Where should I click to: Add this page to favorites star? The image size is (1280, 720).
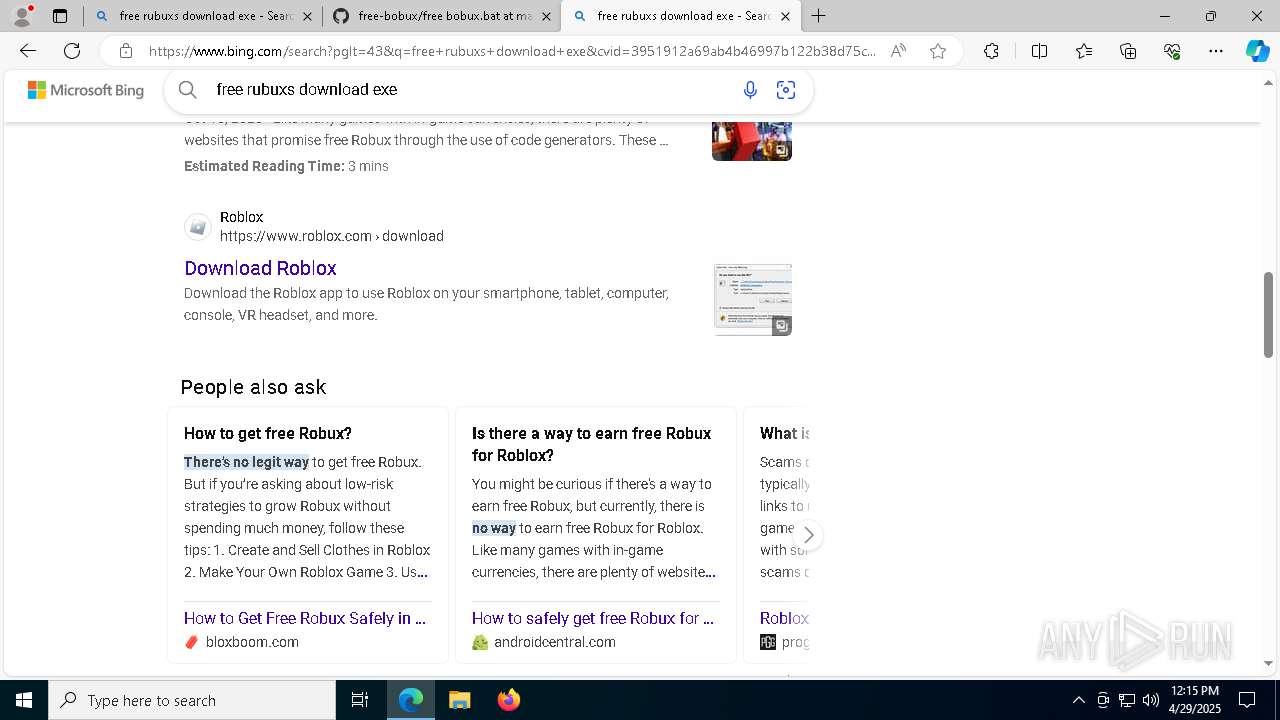click(x=938, y=51)
